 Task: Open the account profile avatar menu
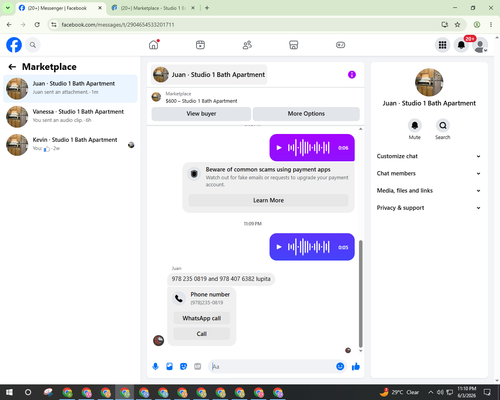click(480, 45)
